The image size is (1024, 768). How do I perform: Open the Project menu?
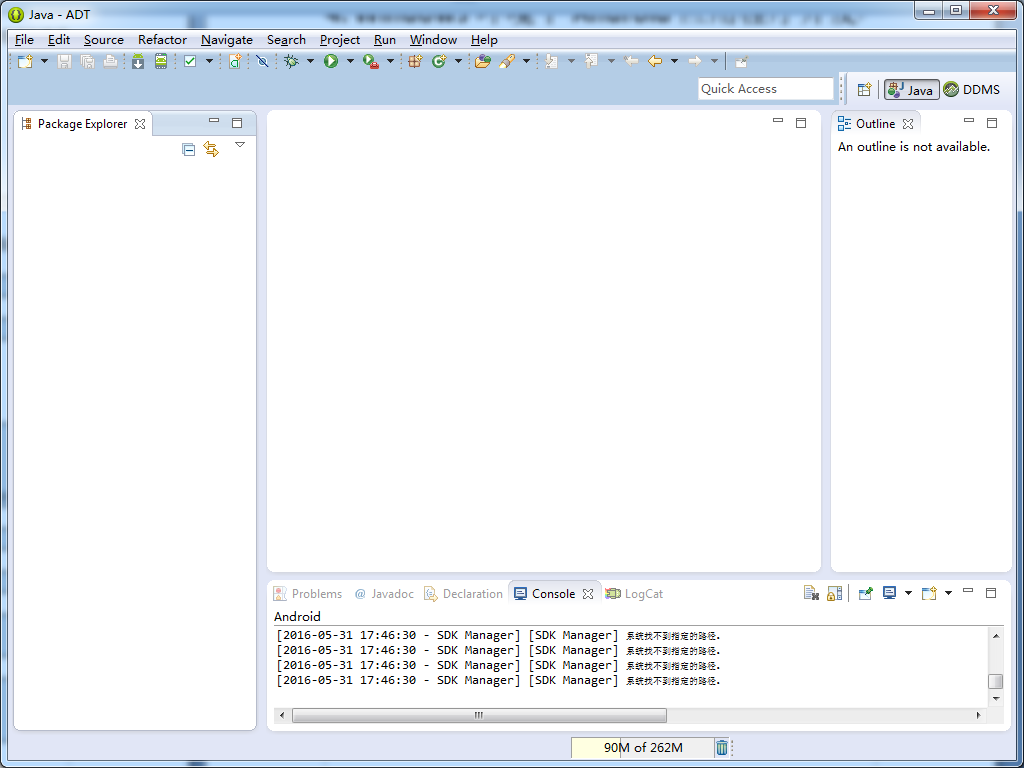pyautogui.click(x=340, y=40)
